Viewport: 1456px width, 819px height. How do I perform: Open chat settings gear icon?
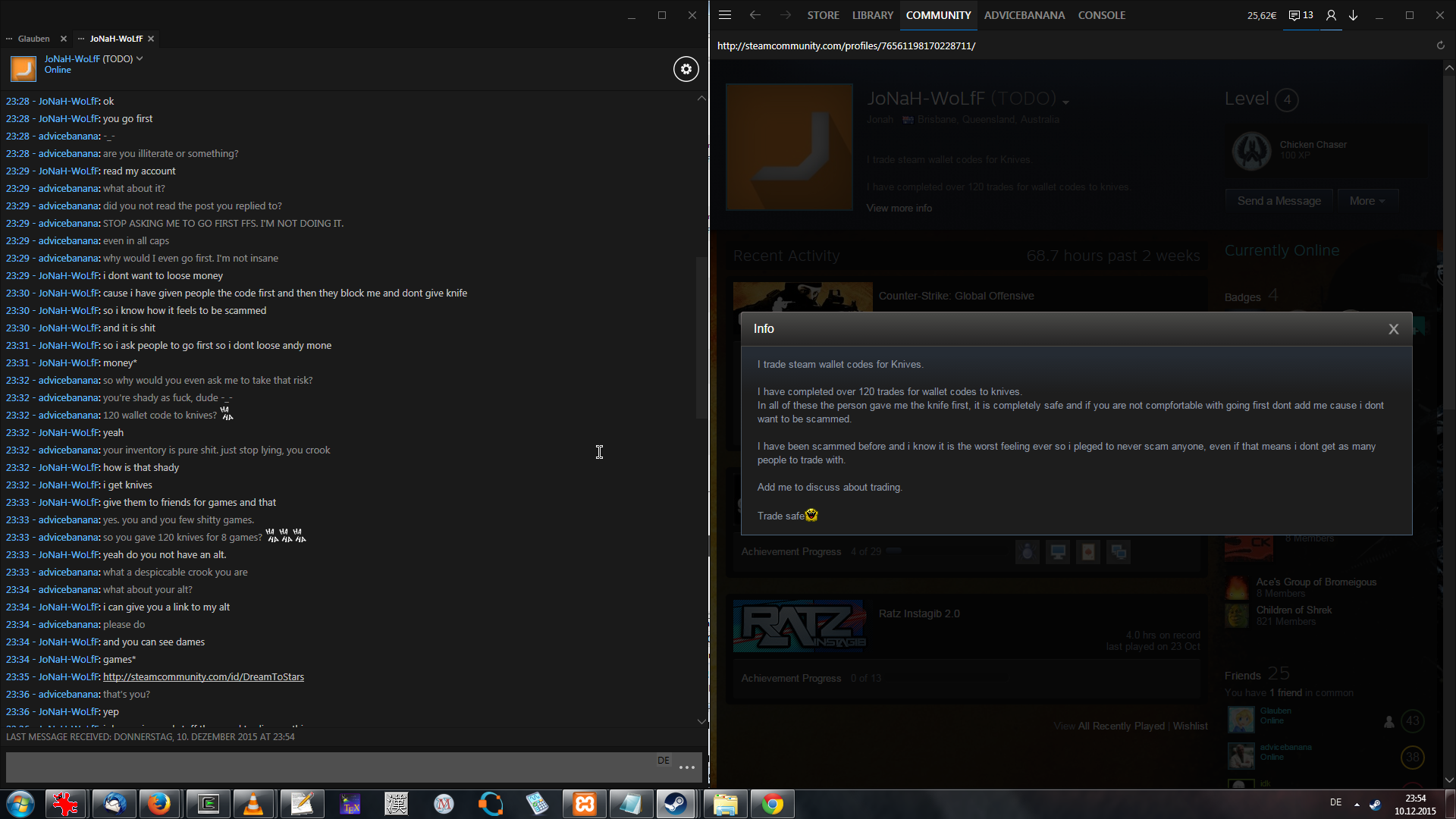pyautogui.click(x=686, y=69)
